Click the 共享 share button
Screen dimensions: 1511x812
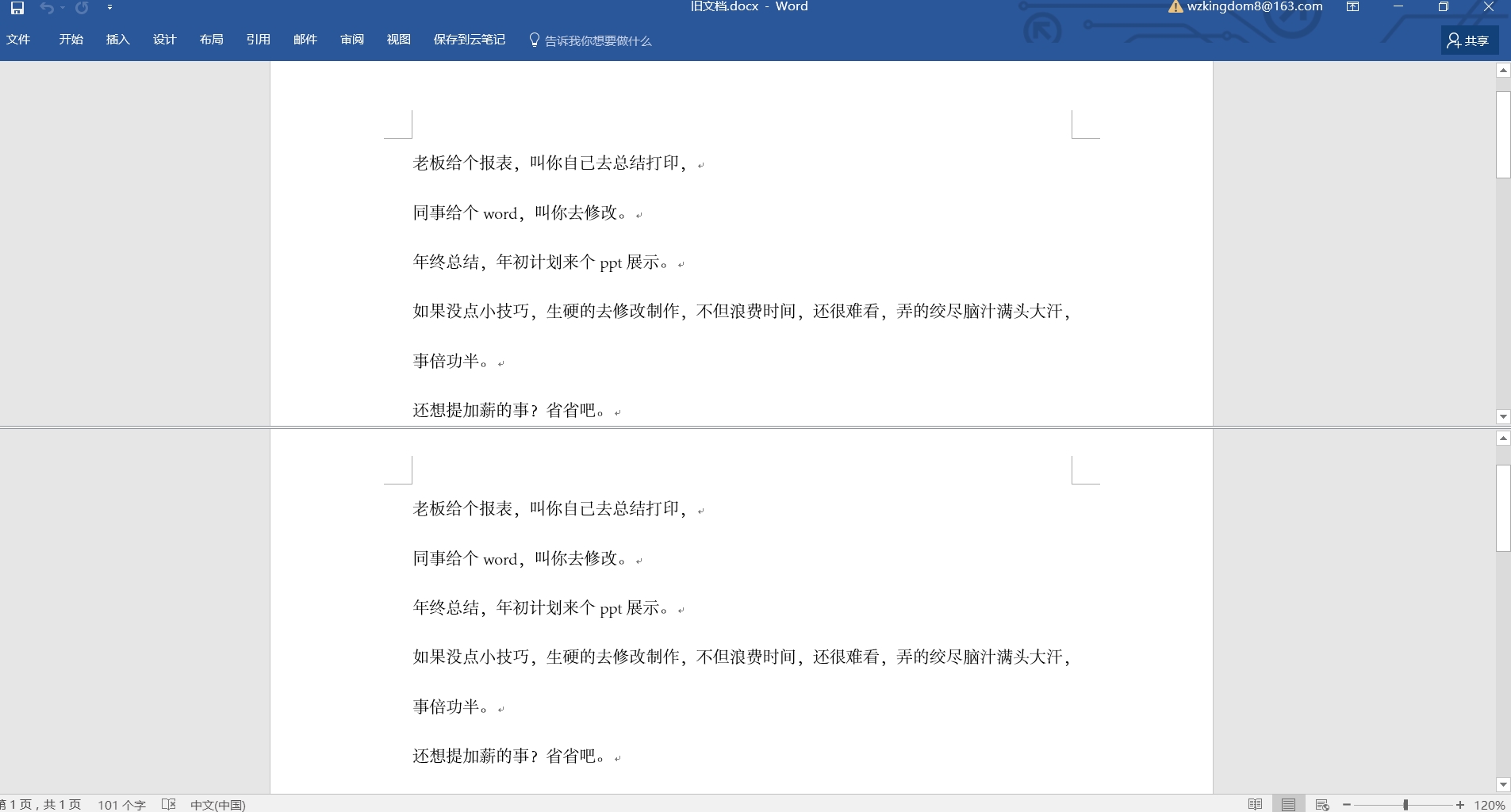(1470, 40)
